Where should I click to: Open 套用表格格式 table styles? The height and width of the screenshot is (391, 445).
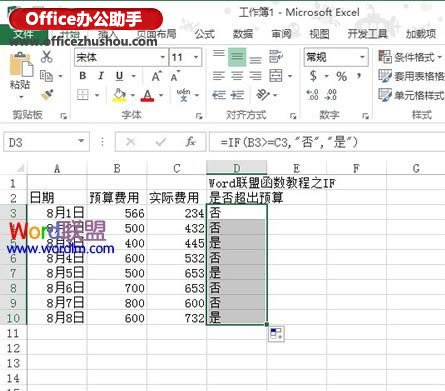point(411,76)
